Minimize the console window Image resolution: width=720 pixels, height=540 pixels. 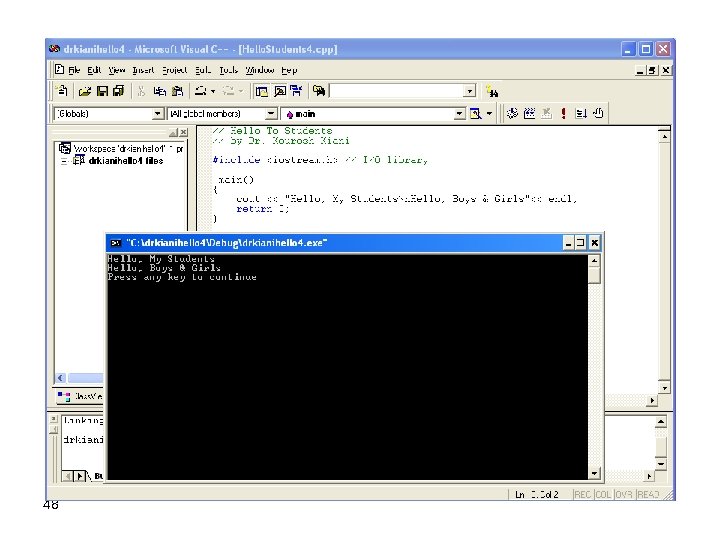(x=568, y=242)
